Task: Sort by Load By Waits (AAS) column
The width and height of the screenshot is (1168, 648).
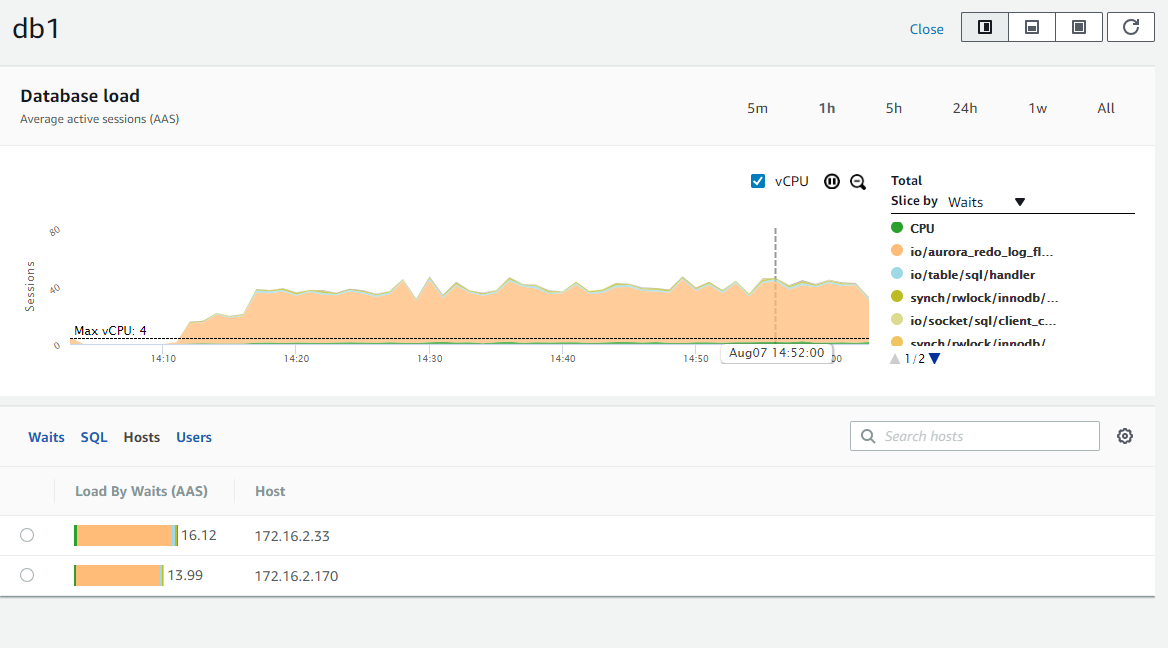Action: tap(142, 491)
